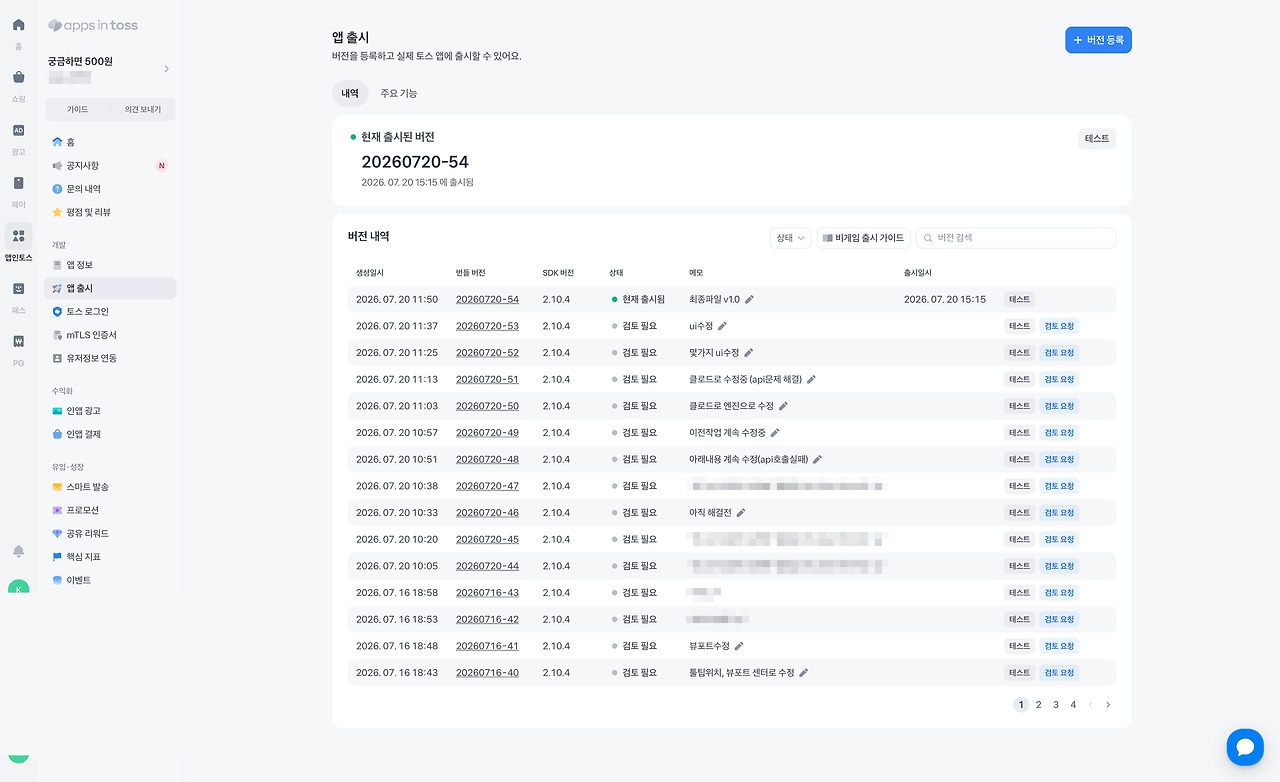
Task: Click 테스트 for version 20260720-54 row
Action: click(x=1019, y=299)
